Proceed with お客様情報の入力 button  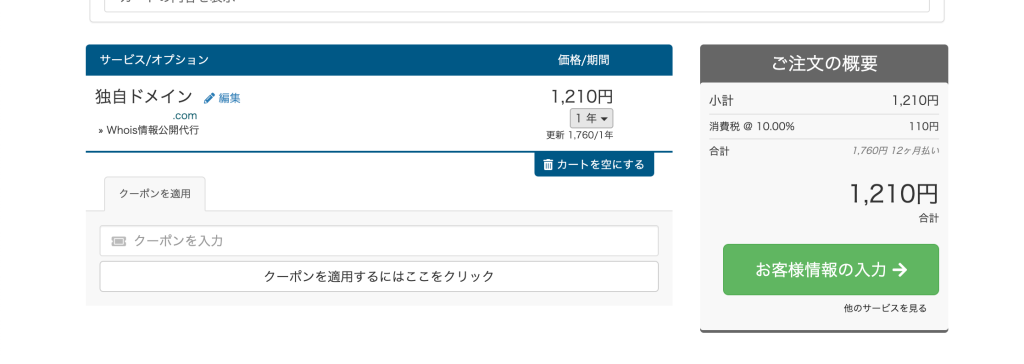click(831, 270)
